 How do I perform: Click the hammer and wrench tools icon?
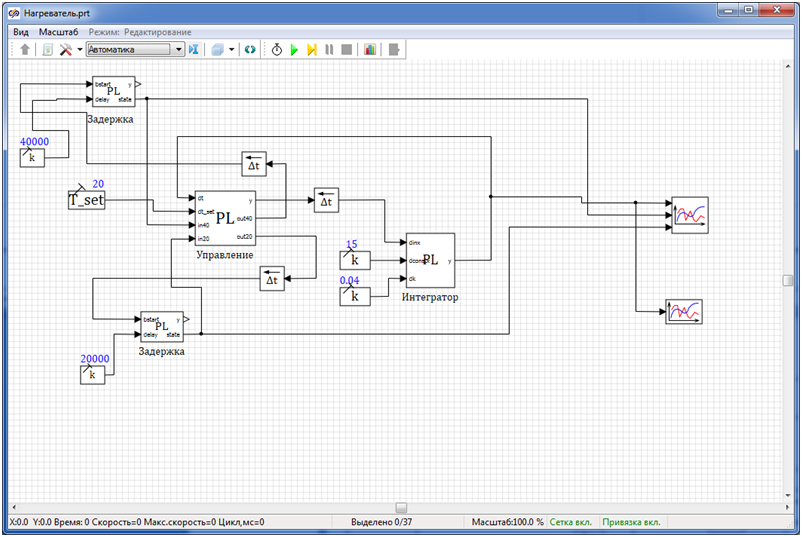65,50
